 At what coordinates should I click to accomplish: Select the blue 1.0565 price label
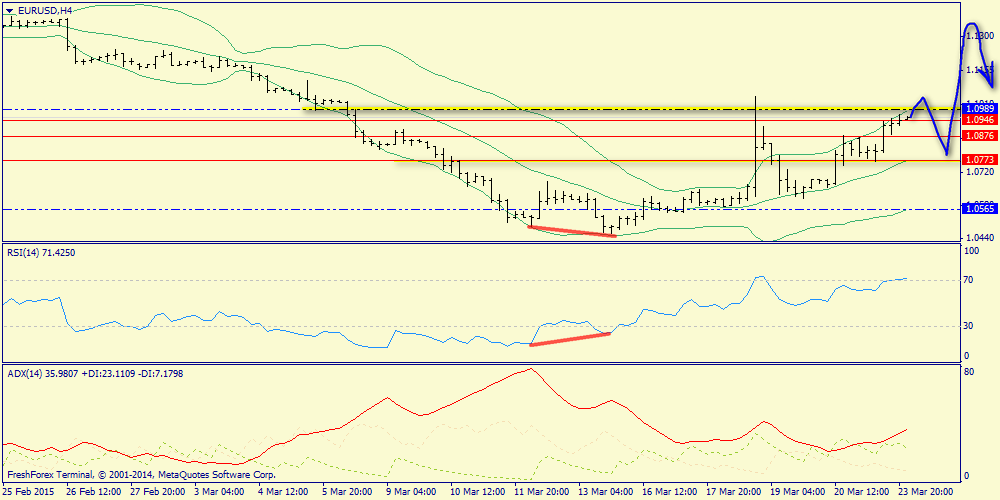point(978,209)
